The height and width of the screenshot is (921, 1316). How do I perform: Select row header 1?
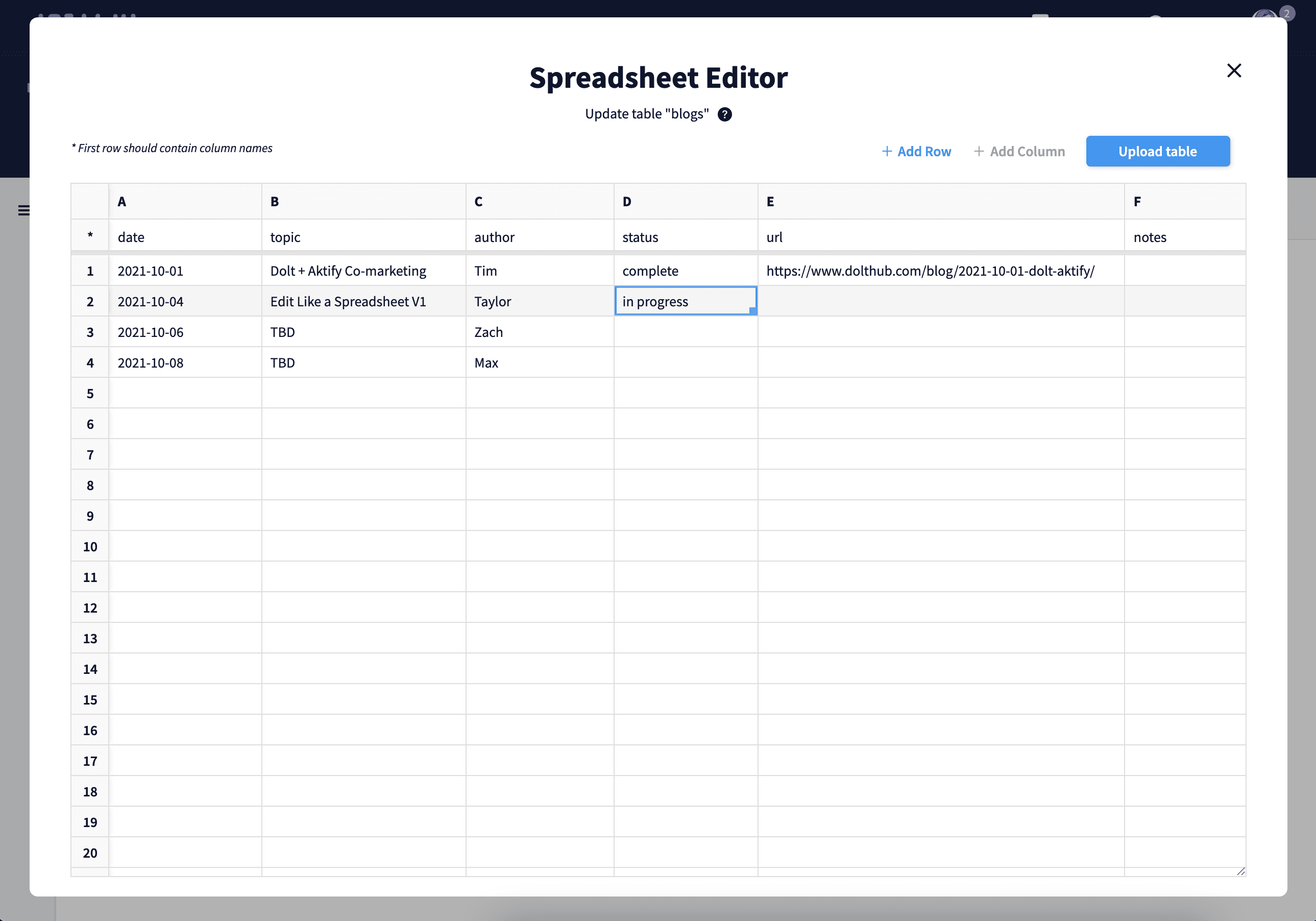coord(90,271)
